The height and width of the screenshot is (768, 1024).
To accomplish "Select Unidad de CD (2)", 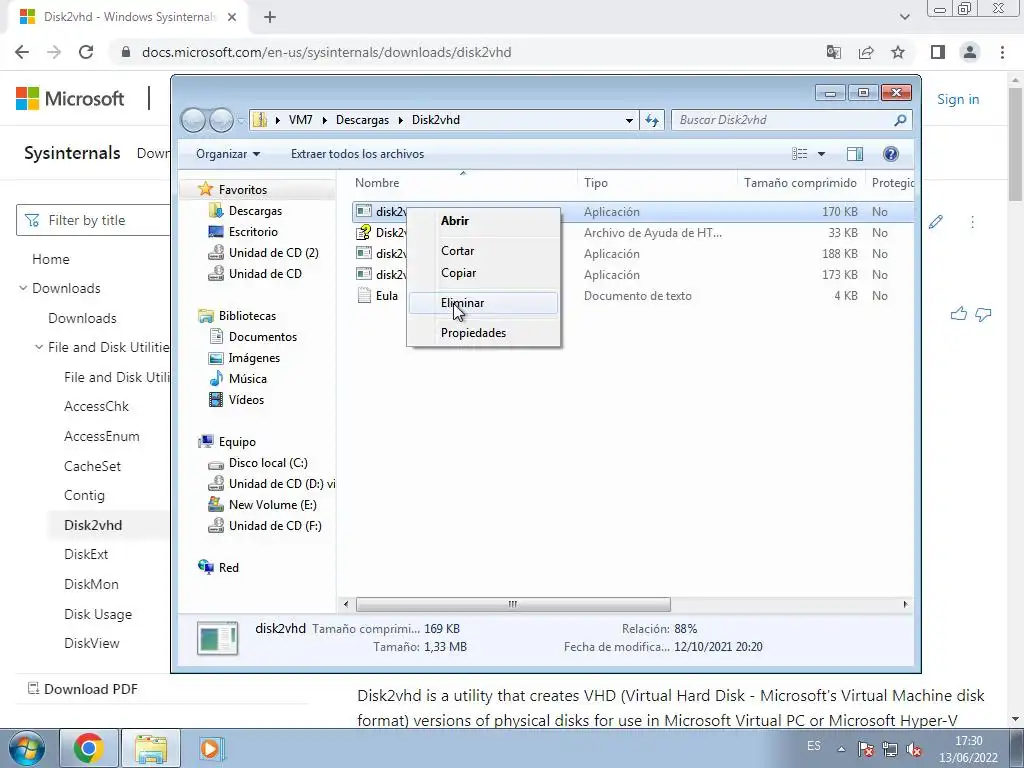I will coord(274,253).
